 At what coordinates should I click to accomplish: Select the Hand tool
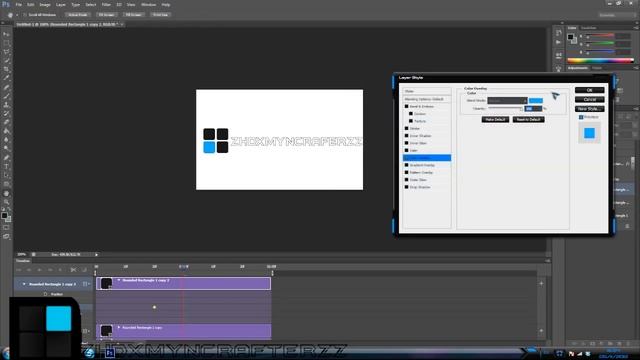click(x=6, y=193)
